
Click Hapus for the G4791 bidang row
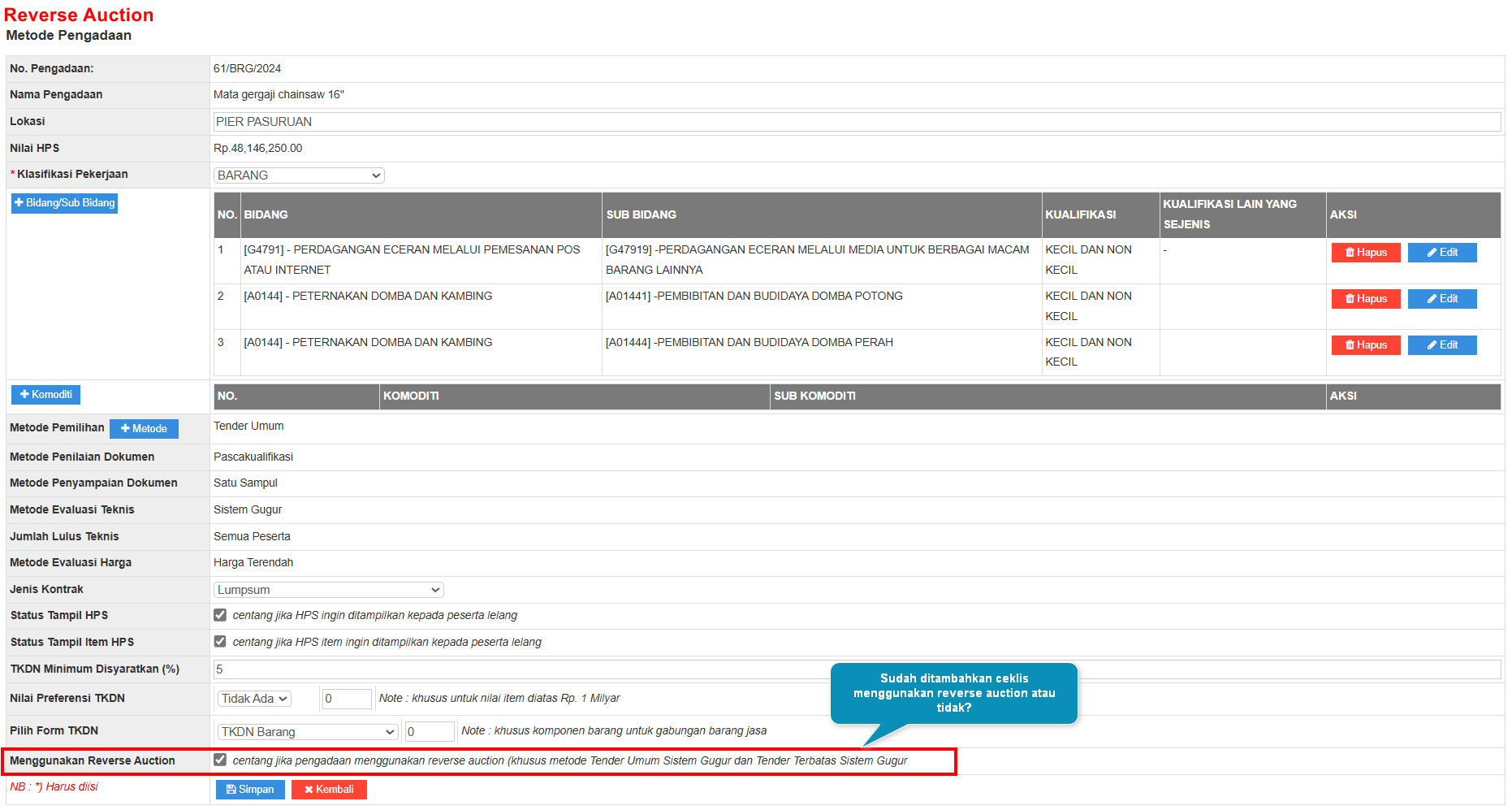click(1365, 253)
